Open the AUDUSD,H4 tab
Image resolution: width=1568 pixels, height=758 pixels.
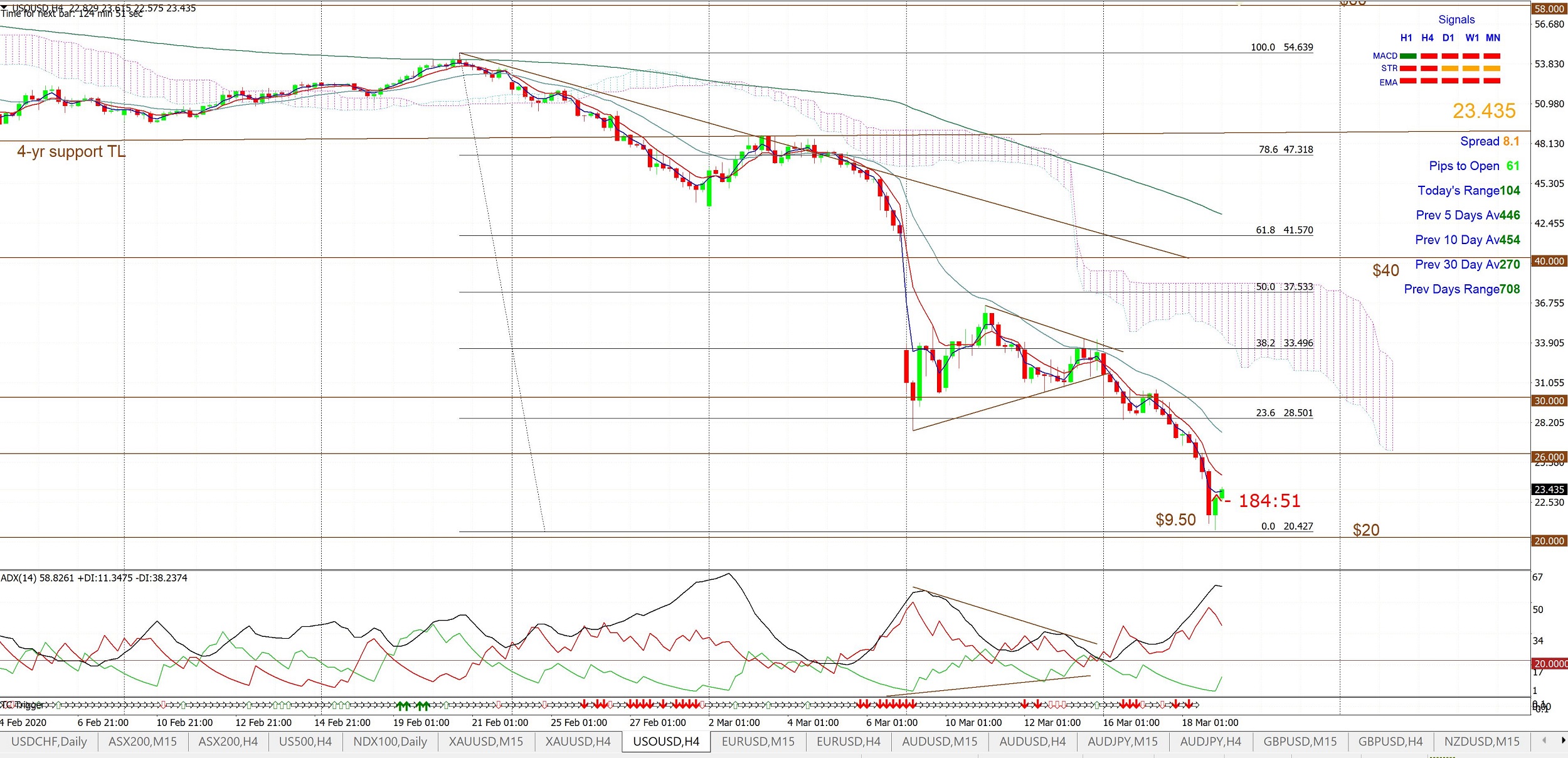tap(1032, 742)
